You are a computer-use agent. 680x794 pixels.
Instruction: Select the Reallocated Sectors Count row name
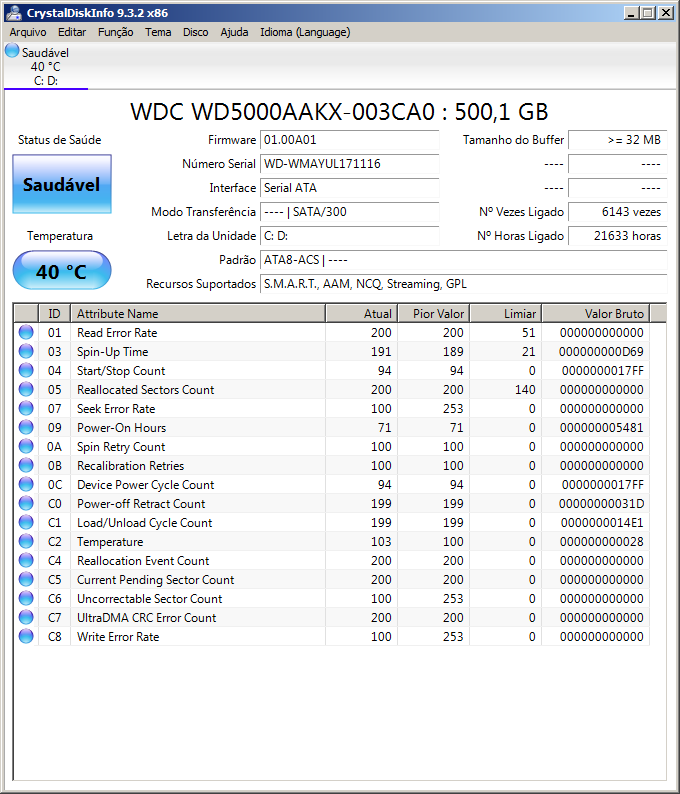(145, 390)
